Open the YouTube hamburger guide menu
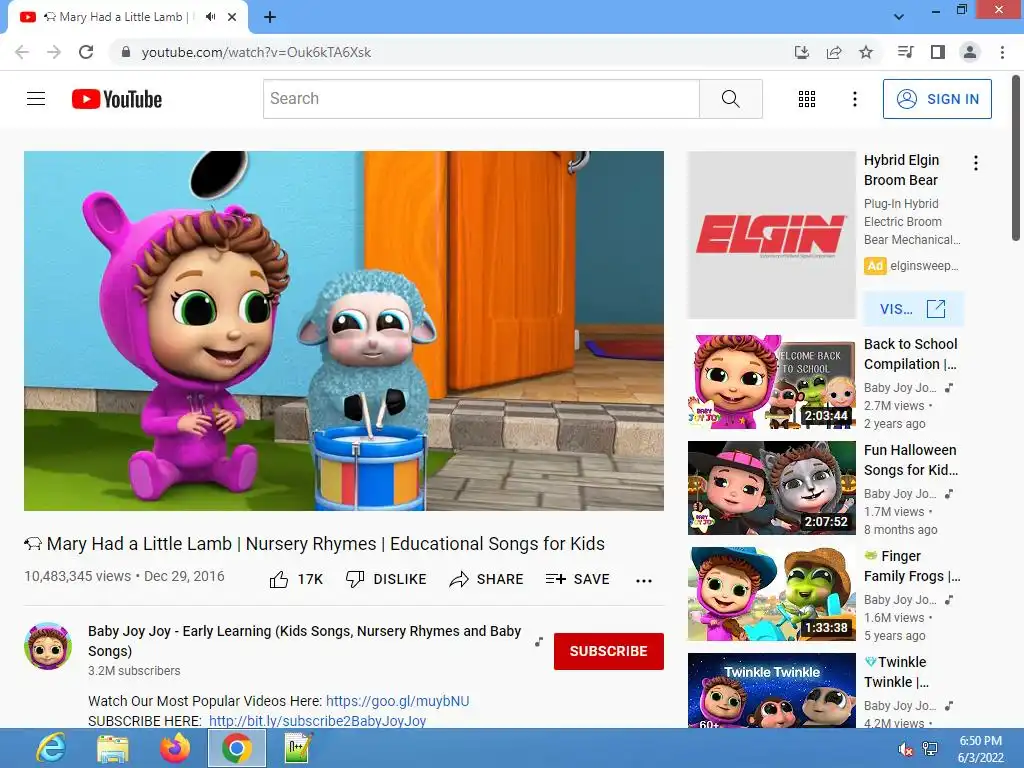This screenshot has height=768, width=1024. [36, 99]
